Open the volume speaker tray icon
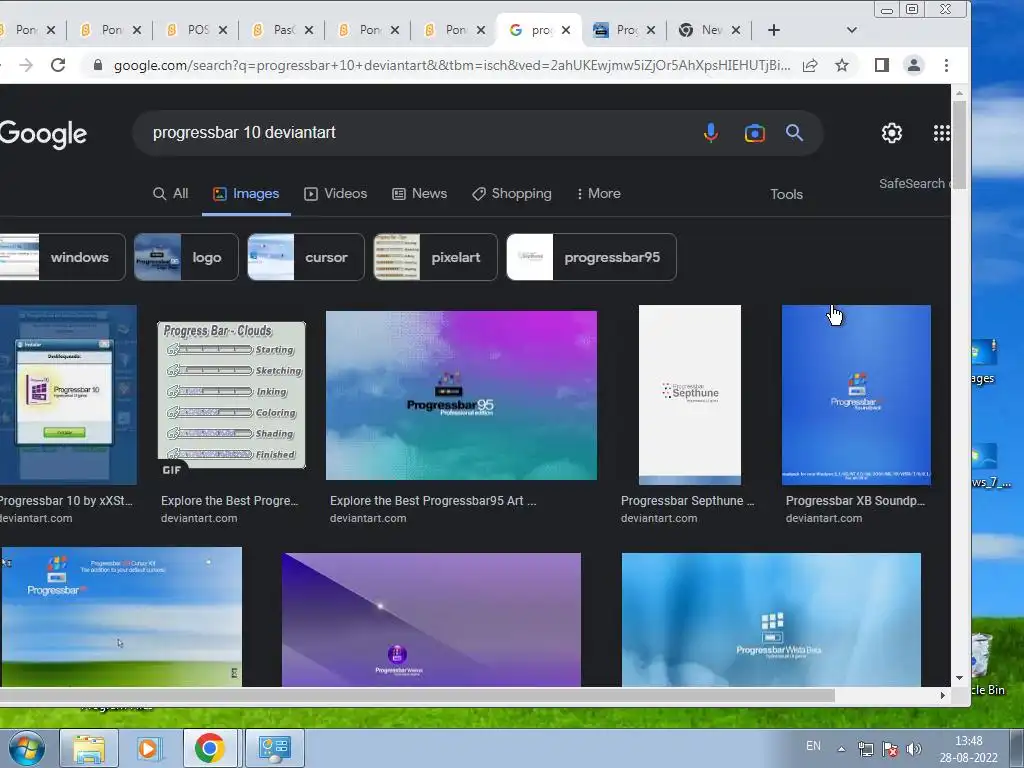Screen dimensions: 1024x768 click(914, 749)
